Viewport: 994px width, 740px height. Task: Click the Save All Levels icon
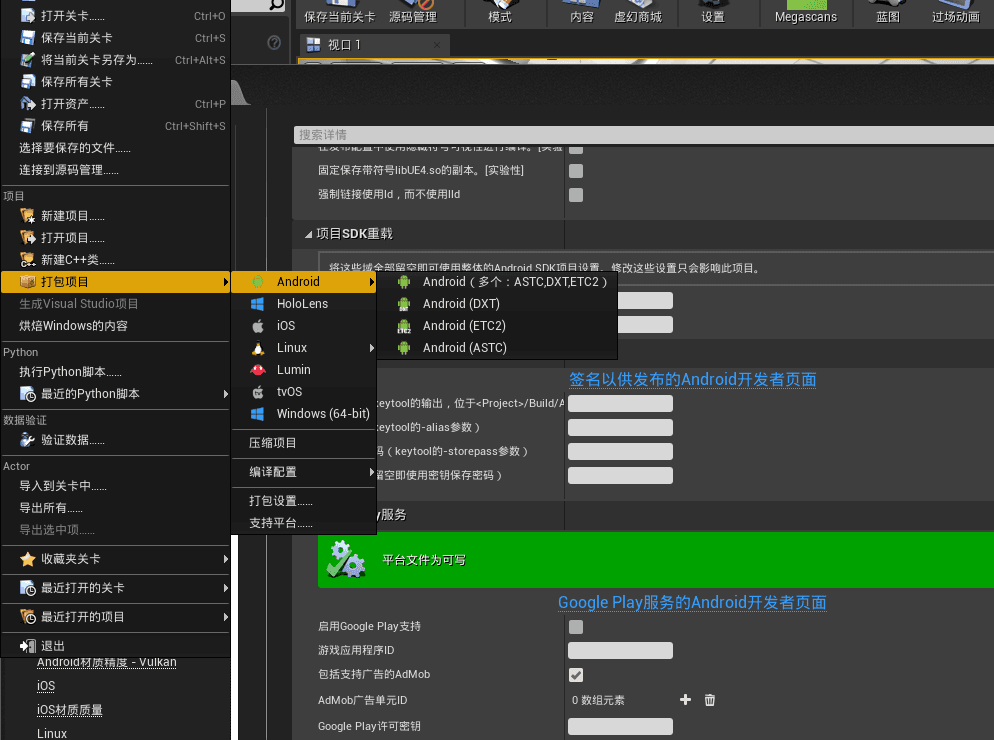pyautogui.click(x=28, y=82)
